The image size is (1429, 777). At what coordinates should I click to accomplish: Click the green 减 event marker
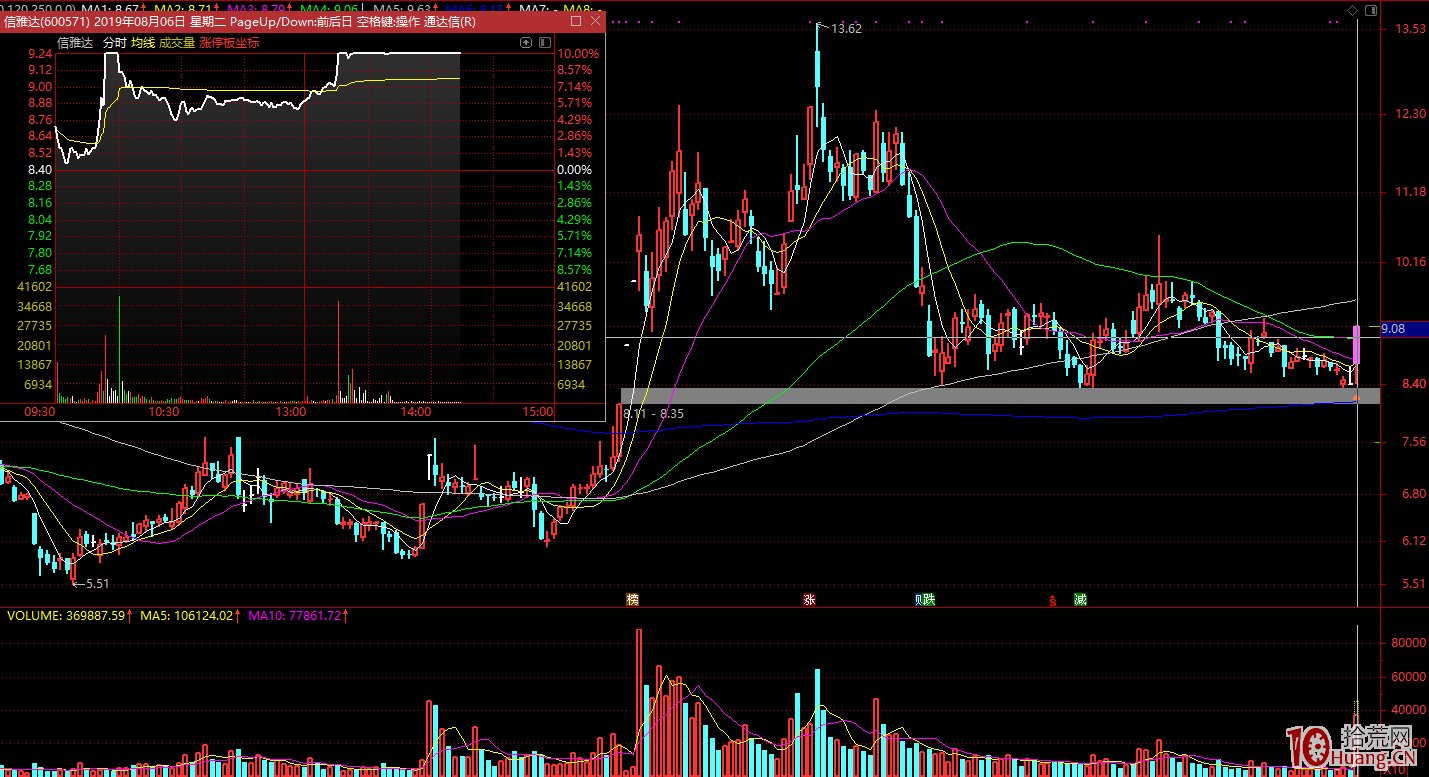pos(1080,600)
